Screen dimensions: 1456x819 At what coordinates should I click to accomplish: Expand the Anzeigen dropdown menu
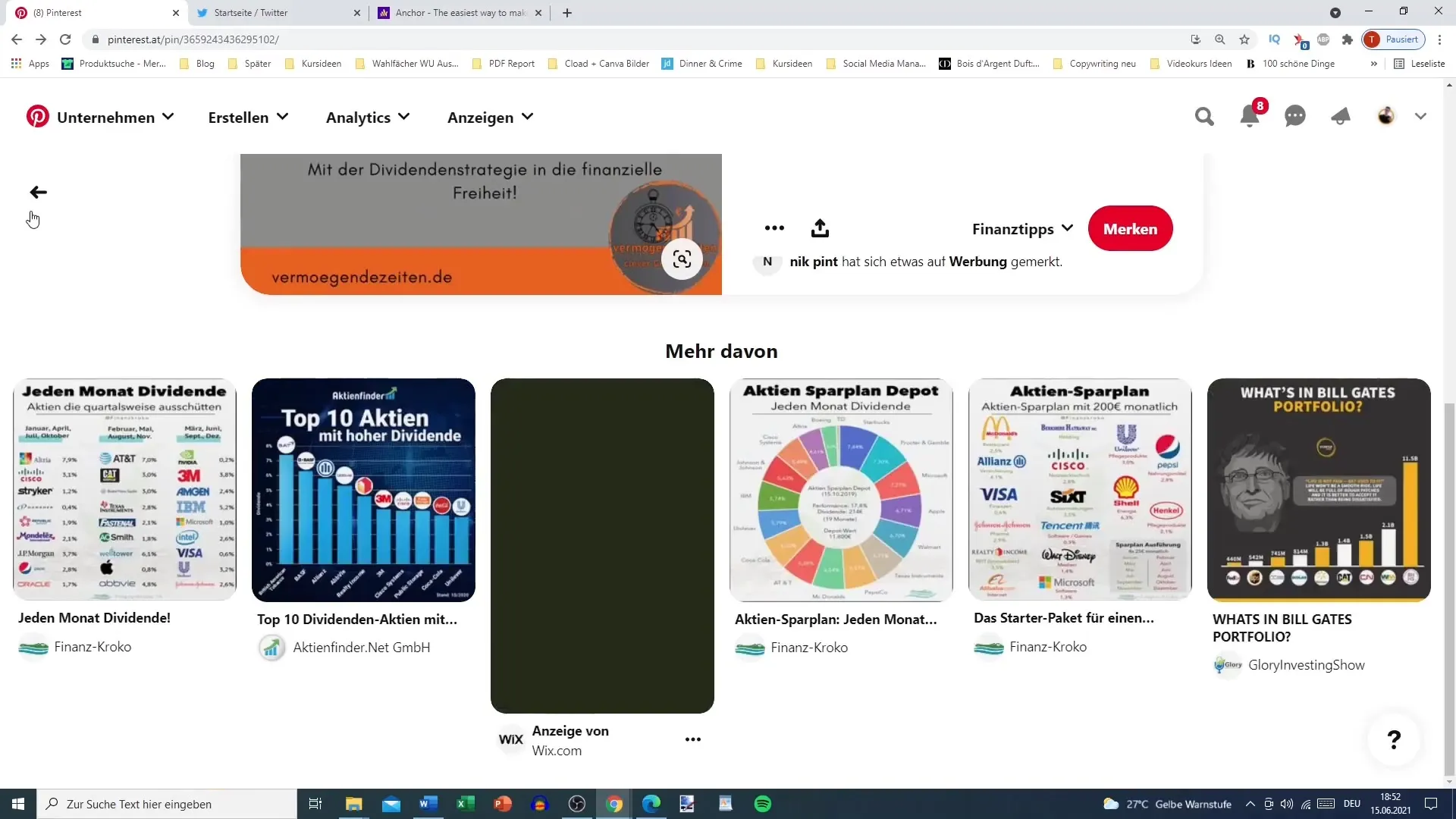490,118
